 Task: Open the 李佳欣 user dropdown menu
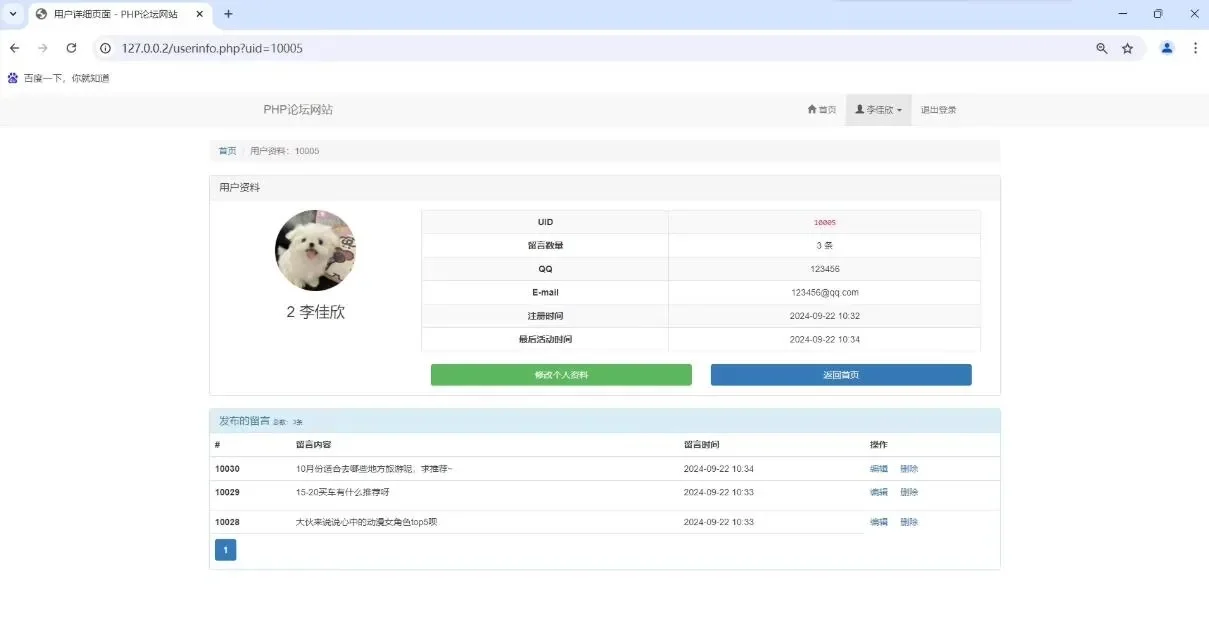878,110
